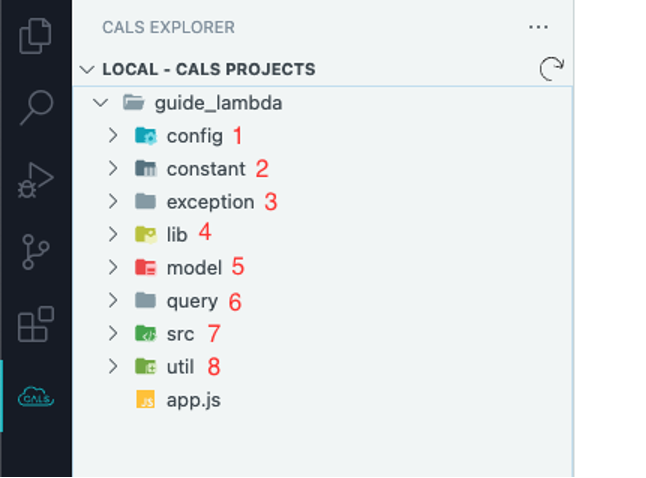Select the query folder
646x478 pixels.
click(191, 300)
